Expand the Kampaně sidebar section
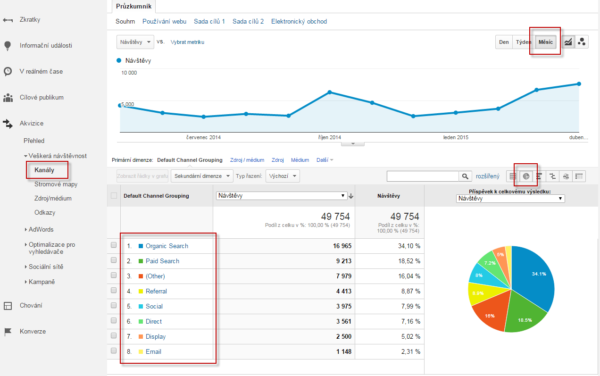The height and width of the screenshot is (376, 600). [x=40, y=282]
